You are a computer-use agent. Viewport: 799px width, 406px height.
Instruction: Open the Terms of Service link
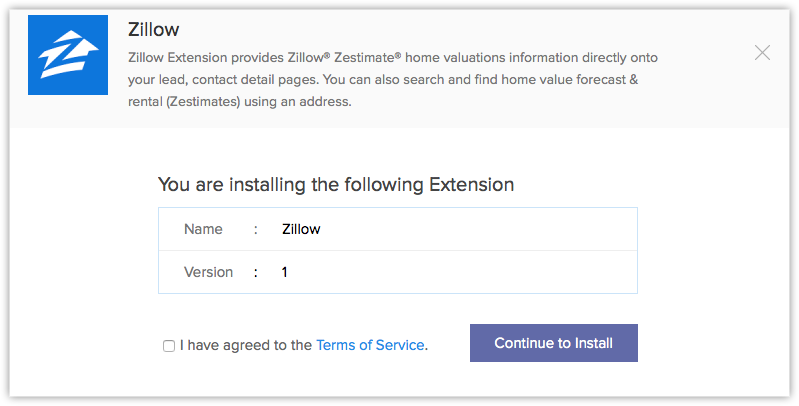click(x=370, y=345)
